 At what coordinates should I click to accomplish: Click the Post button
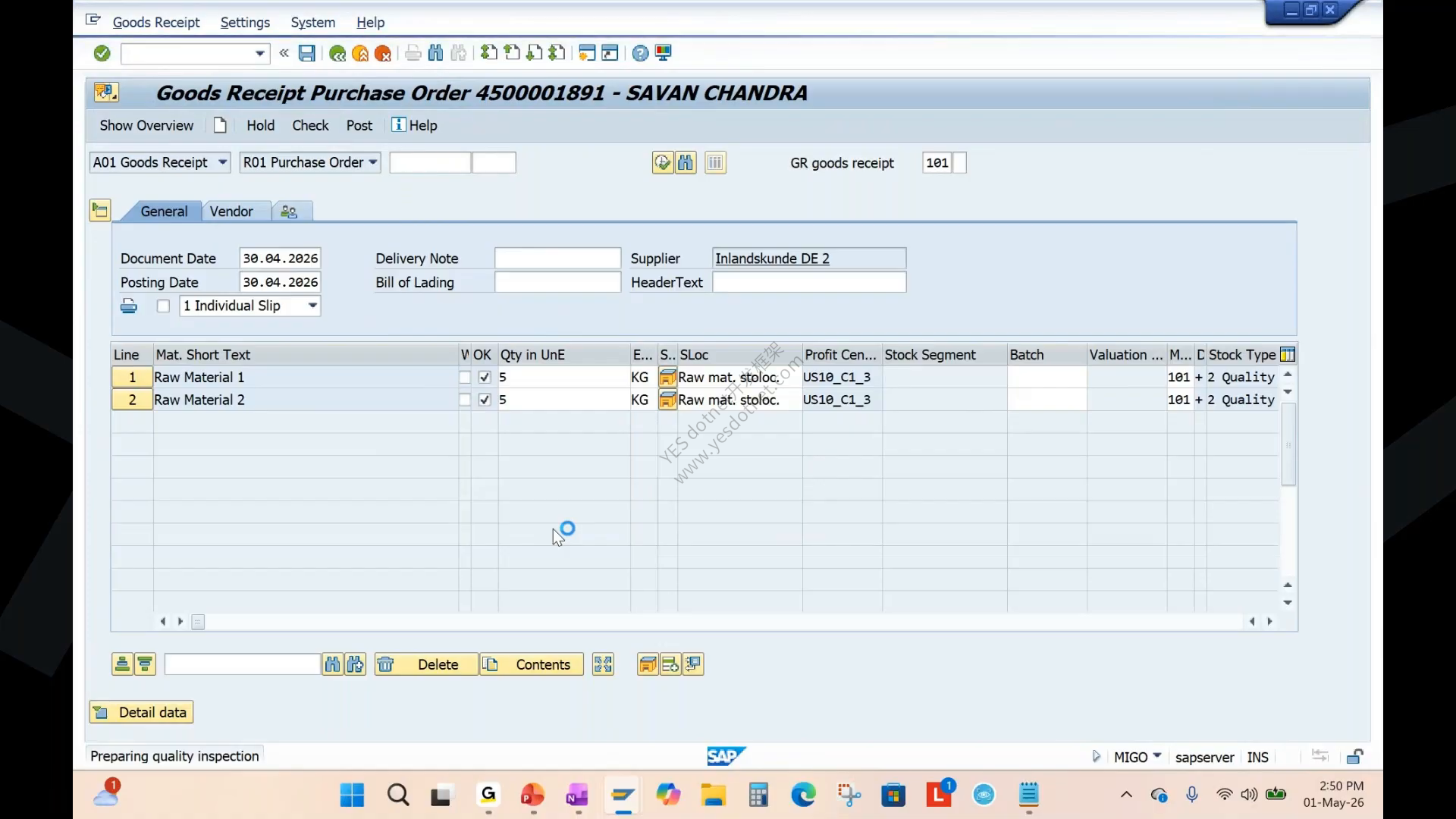click(x=359, y=126)
